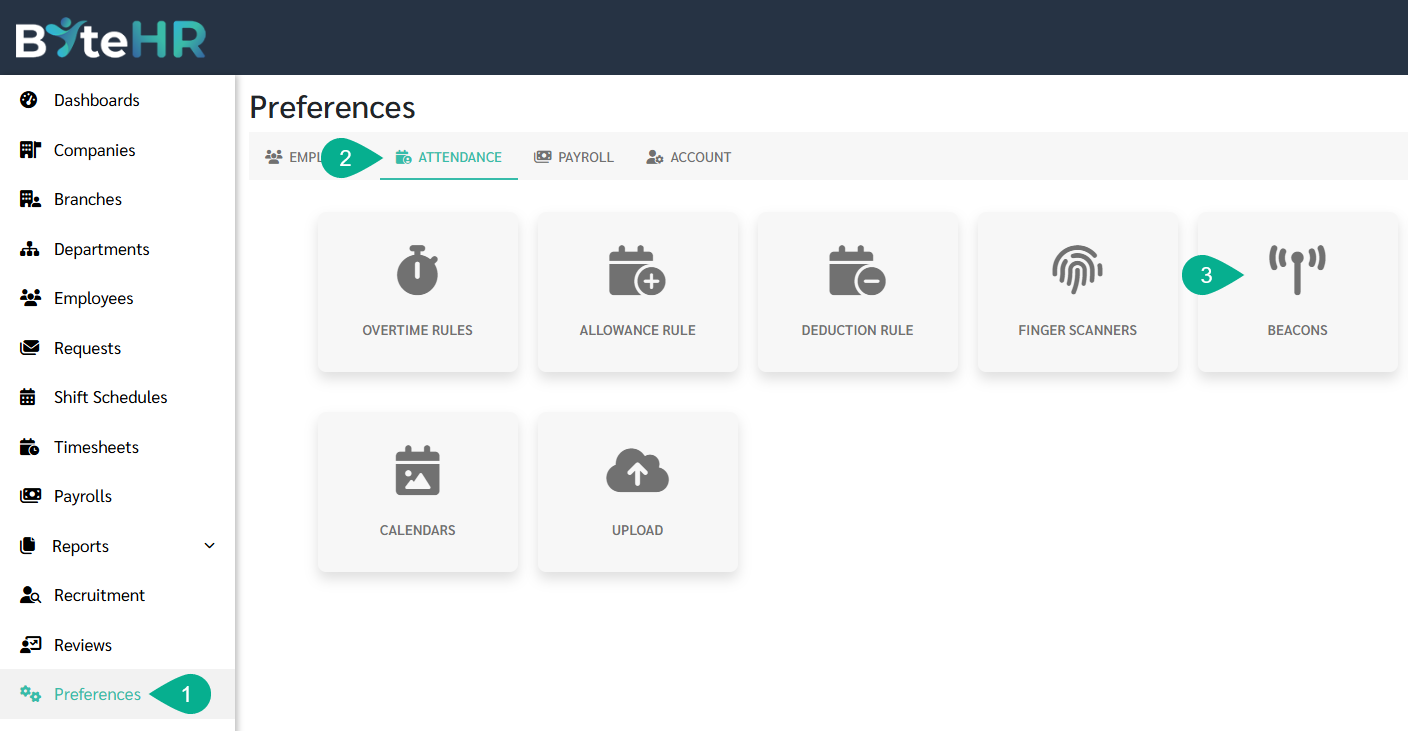Click the Calendars image-calendar icon
The image size is (1408, 731).
pos(417,470)
